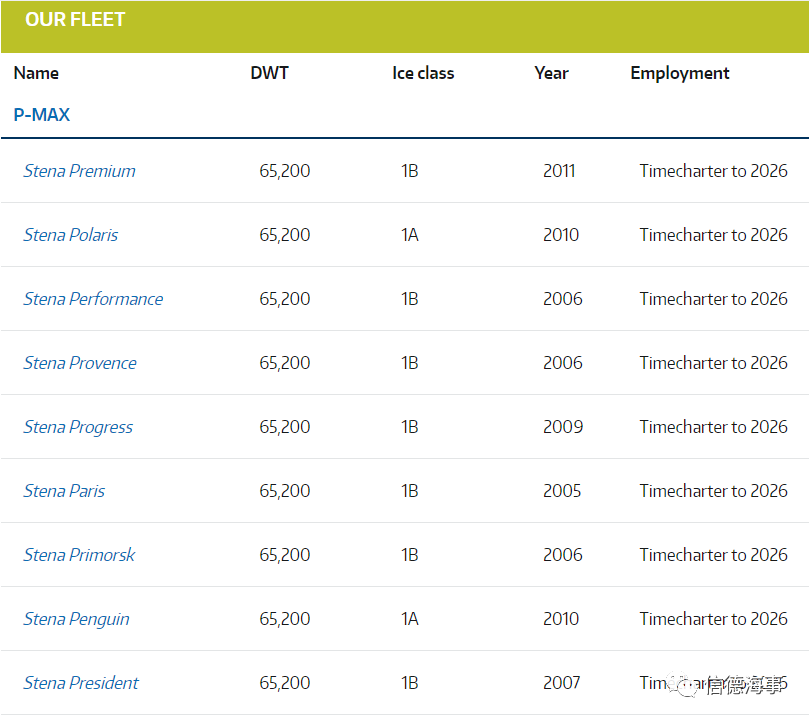Click Stena Progress's "Timecharter to 2026" cell
Image resolution: width=810 pixels, height=721 pixels.
pyautogui.click(x=713, y=427)
